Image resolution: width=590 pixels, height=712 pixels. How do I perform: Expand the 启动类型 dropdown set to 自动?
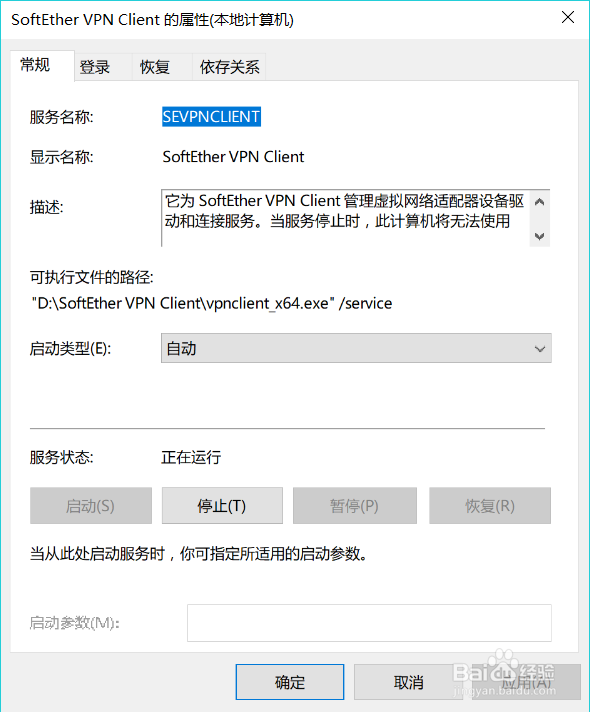[x=356, y=348]
